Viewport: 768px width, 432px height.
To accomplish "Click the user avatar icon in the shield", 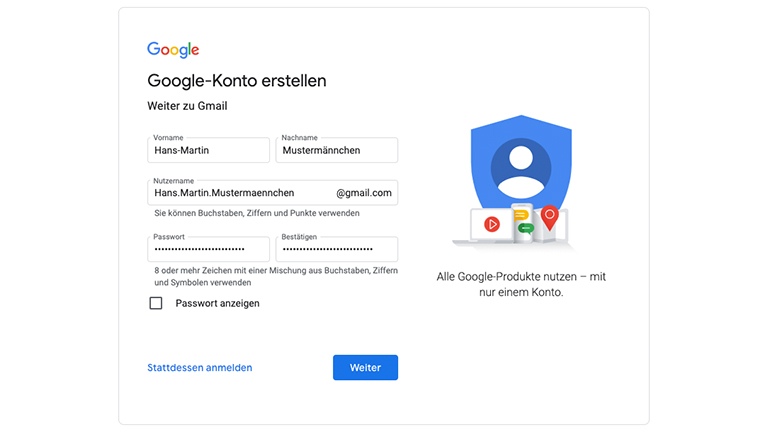I will [x=519, y=167].
